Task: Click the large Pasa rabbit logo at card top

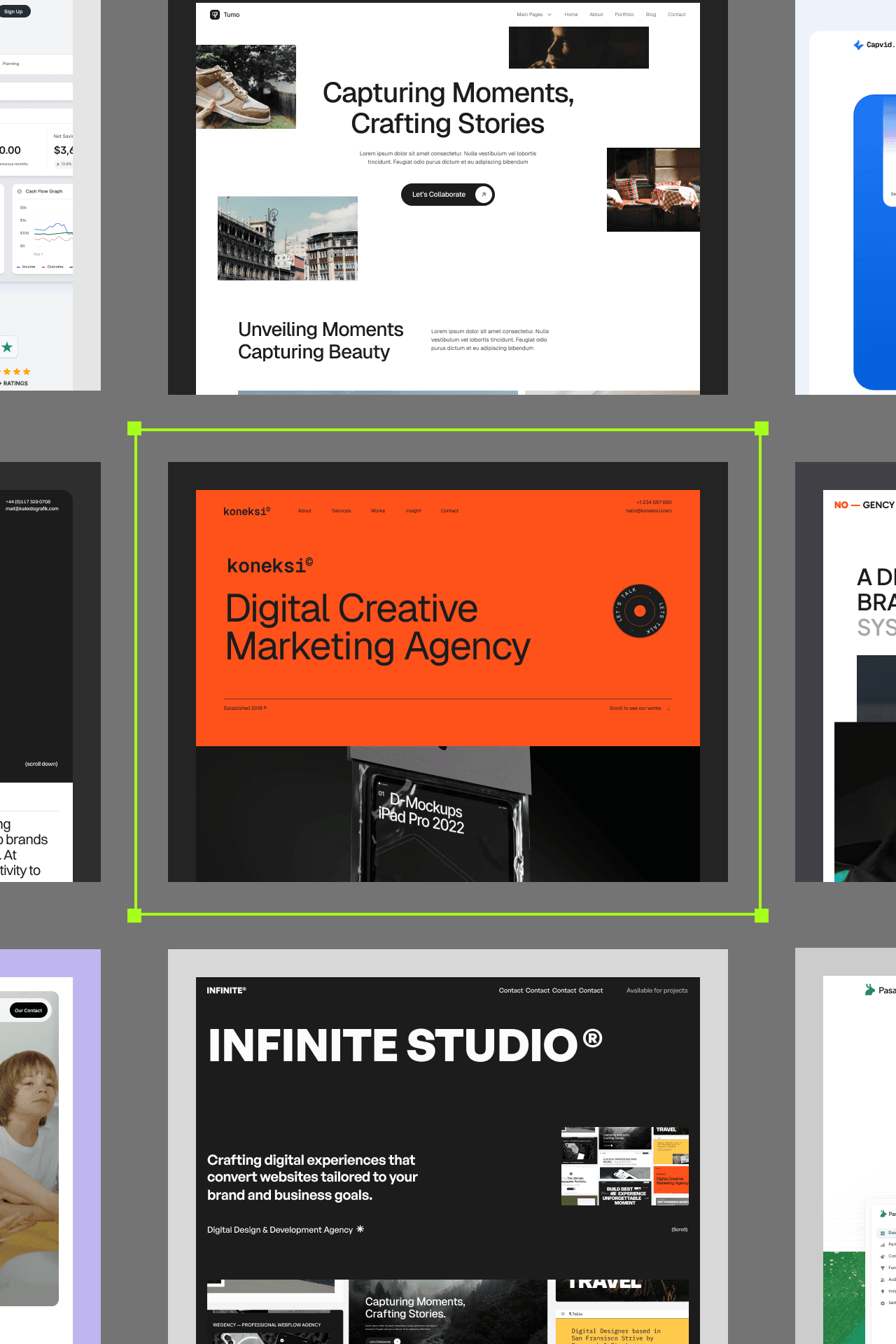Action: (870, 990)
